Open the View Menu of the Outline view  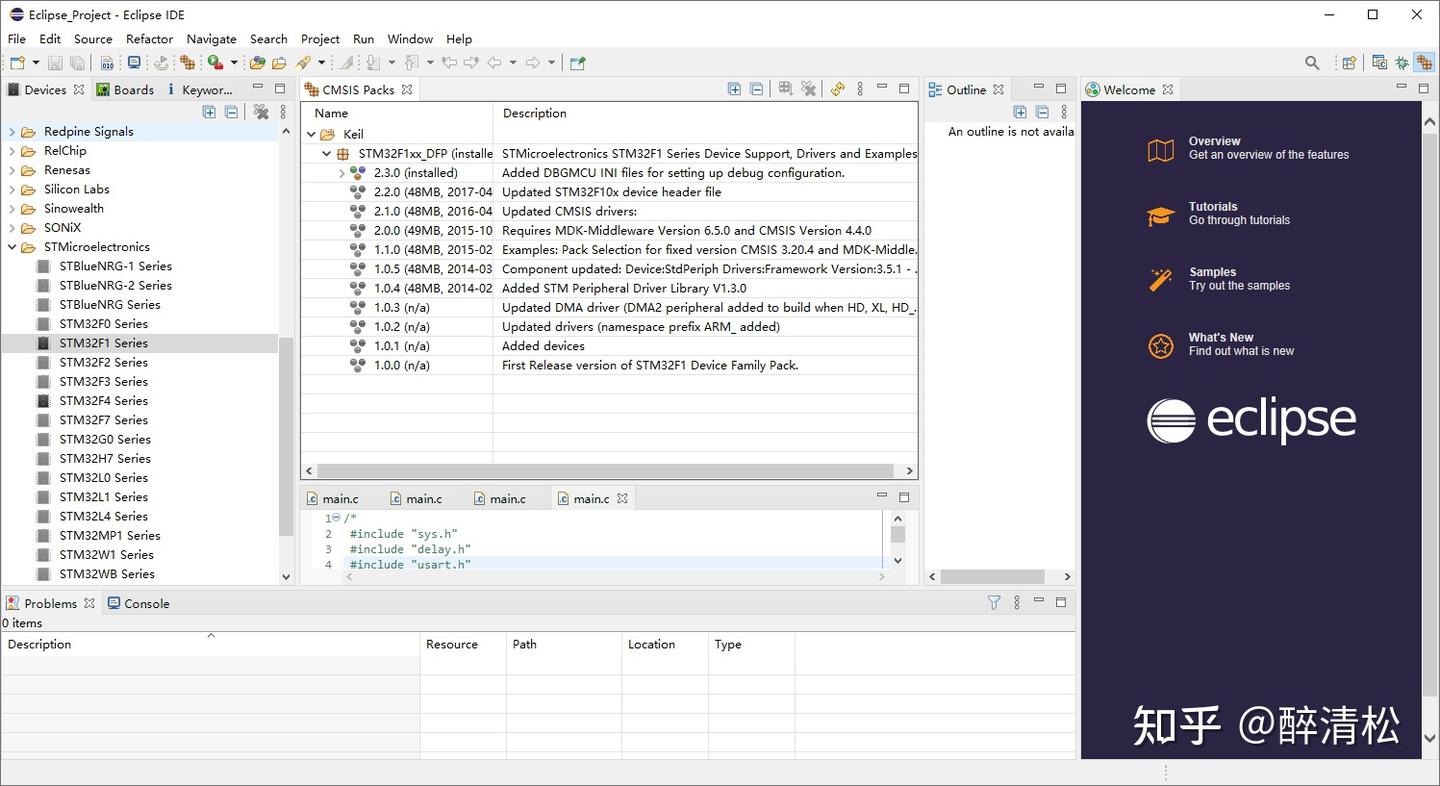tap(1063, 111)
